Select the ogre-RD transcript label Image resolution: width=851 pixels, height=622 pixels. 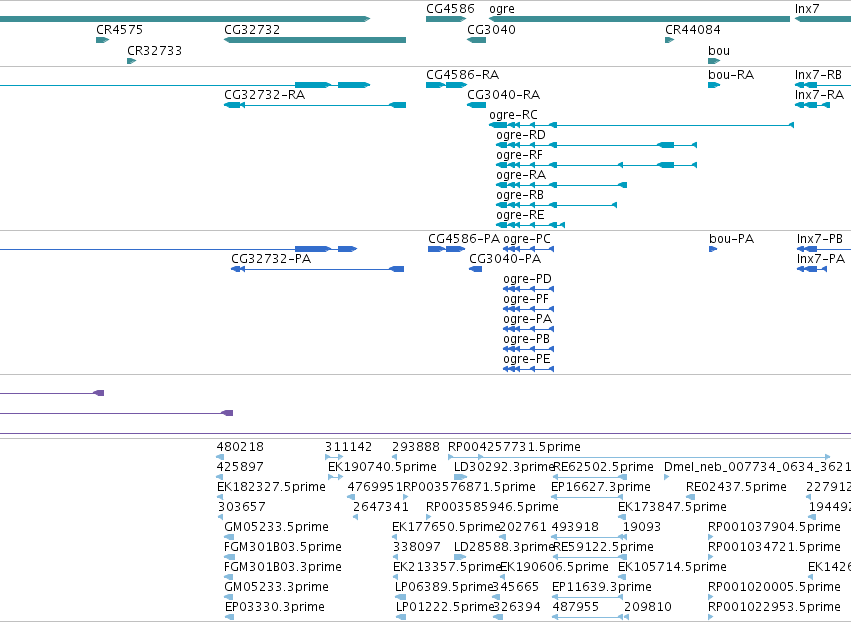click(x=520, y=135)
